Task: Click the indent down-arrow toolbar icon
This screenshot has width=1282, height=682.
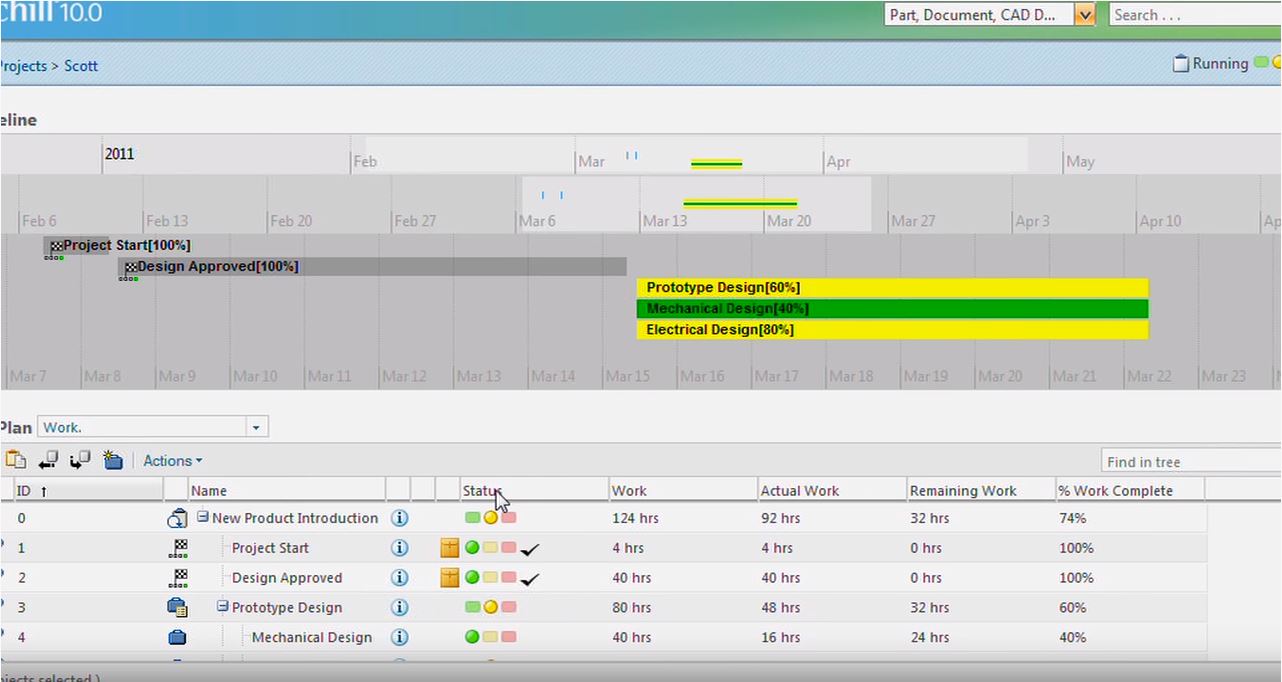Action: coord(80,460)
